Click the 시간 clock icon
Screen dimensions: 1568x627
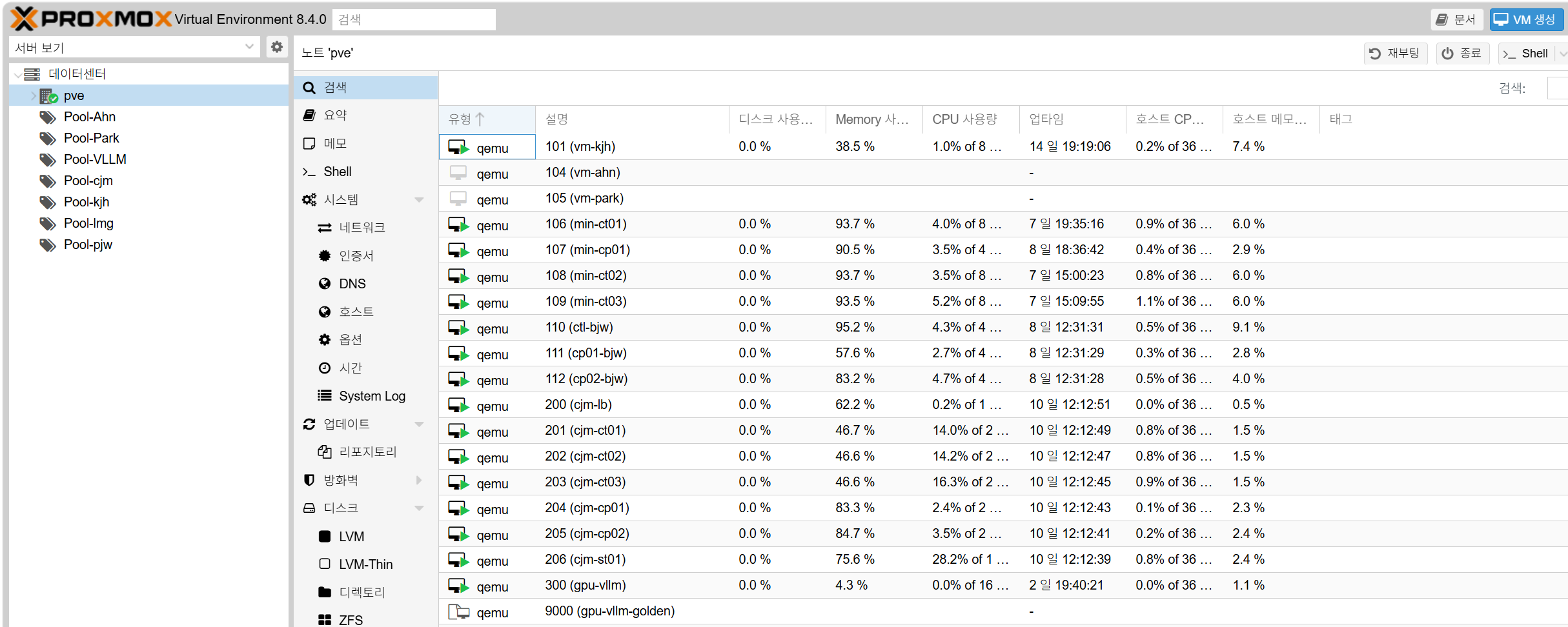click(325, 368)
